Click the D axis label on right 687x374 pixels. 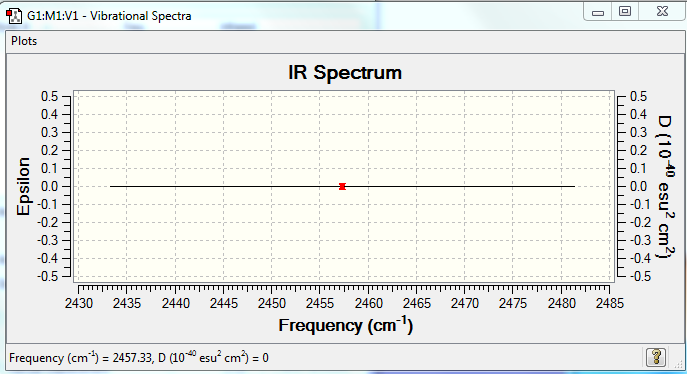(666, 187)
